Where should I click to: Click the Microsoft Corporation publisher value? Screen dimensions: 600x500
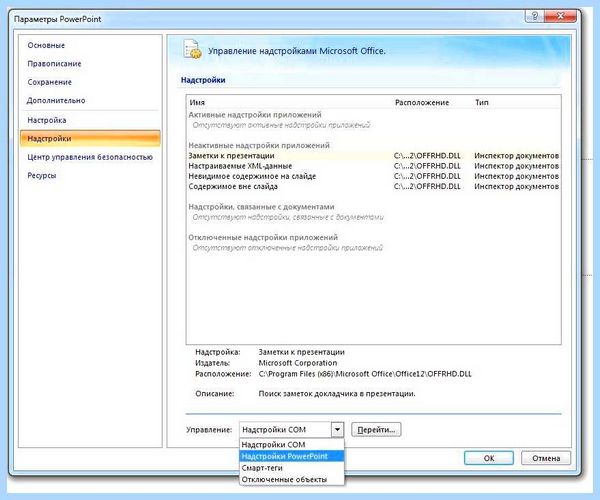pos(298,363)
